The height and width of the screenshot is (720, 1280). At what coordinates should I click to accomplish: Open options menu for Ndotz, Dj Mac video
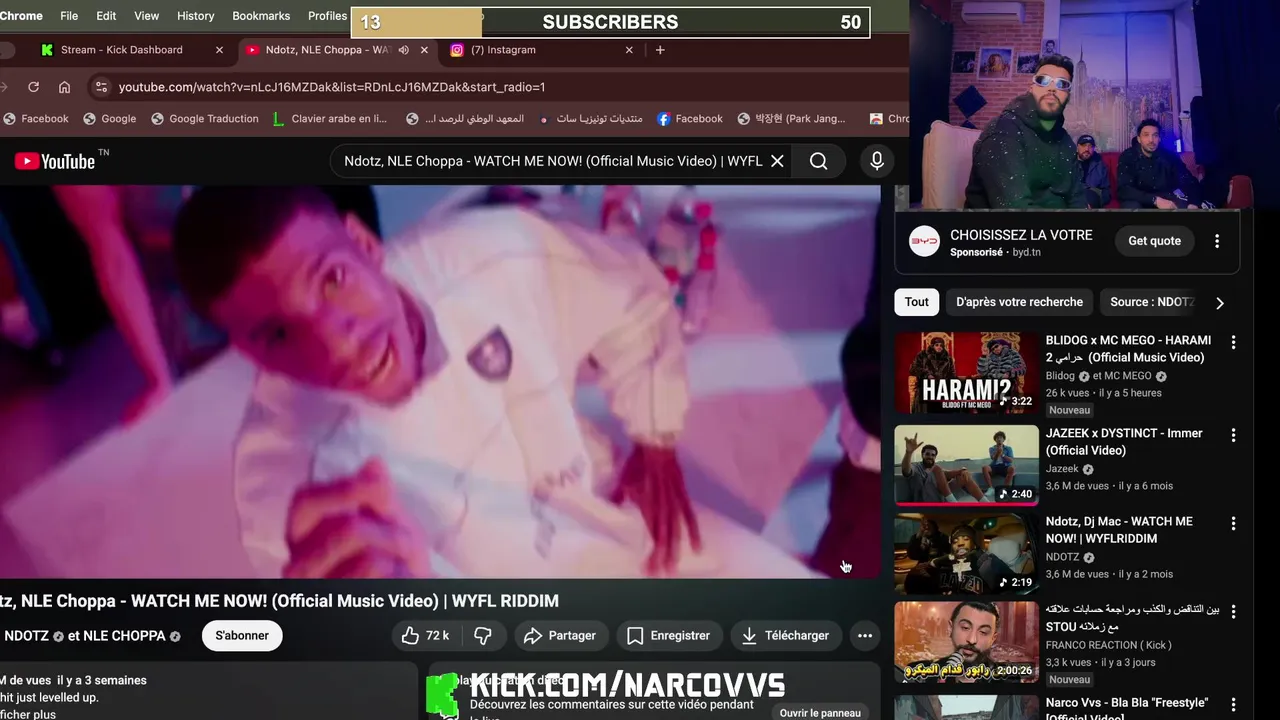click(1233, 523)
